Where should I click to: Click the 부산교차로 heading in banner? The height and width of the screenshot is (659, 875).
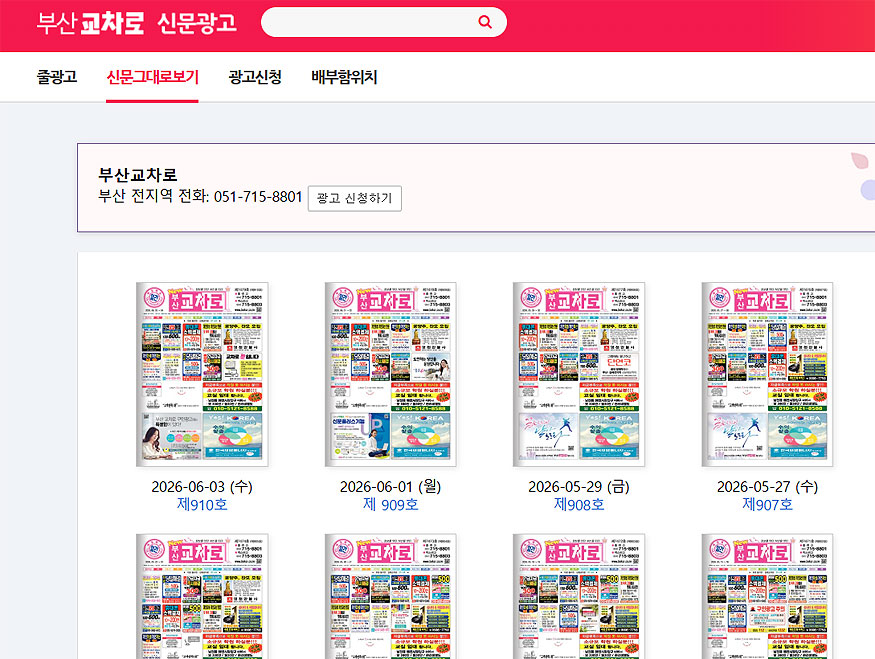(x=138, y=175)
